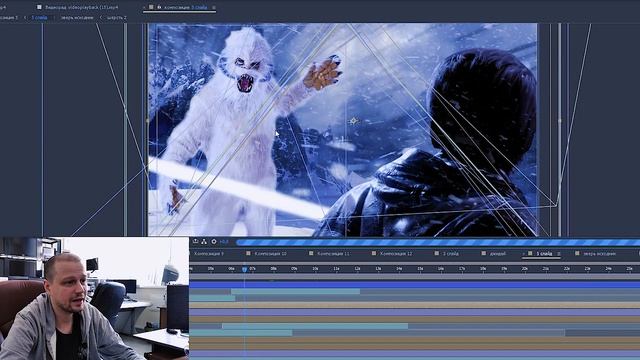Image resolution: width=640 pixels, height=360 pixels.
Task: Click the color label square of Композиция 11 tab
Action: (x=311, y=253)
